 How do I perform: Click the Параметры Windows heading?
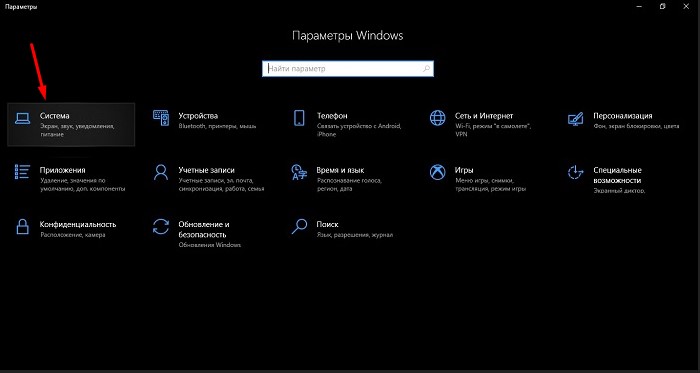pyautogui.click(x=348, y=36)
